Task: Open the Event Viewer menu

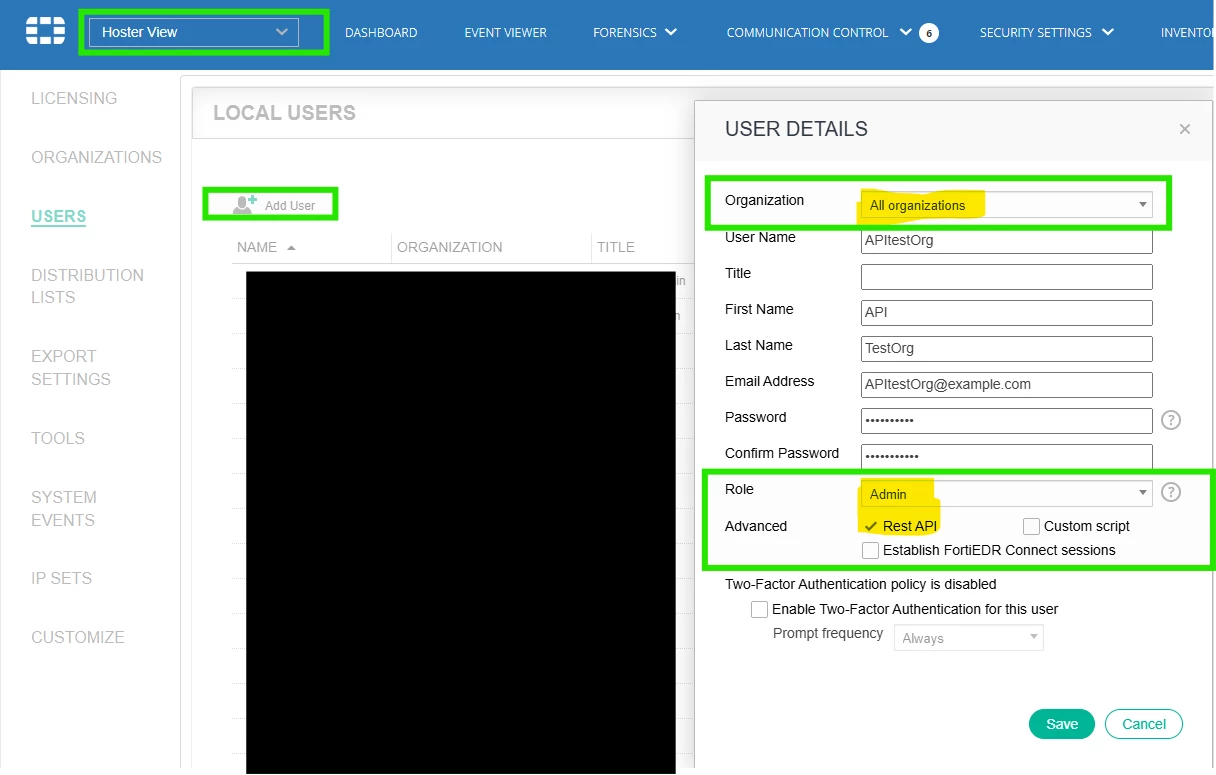Action: 505,33
